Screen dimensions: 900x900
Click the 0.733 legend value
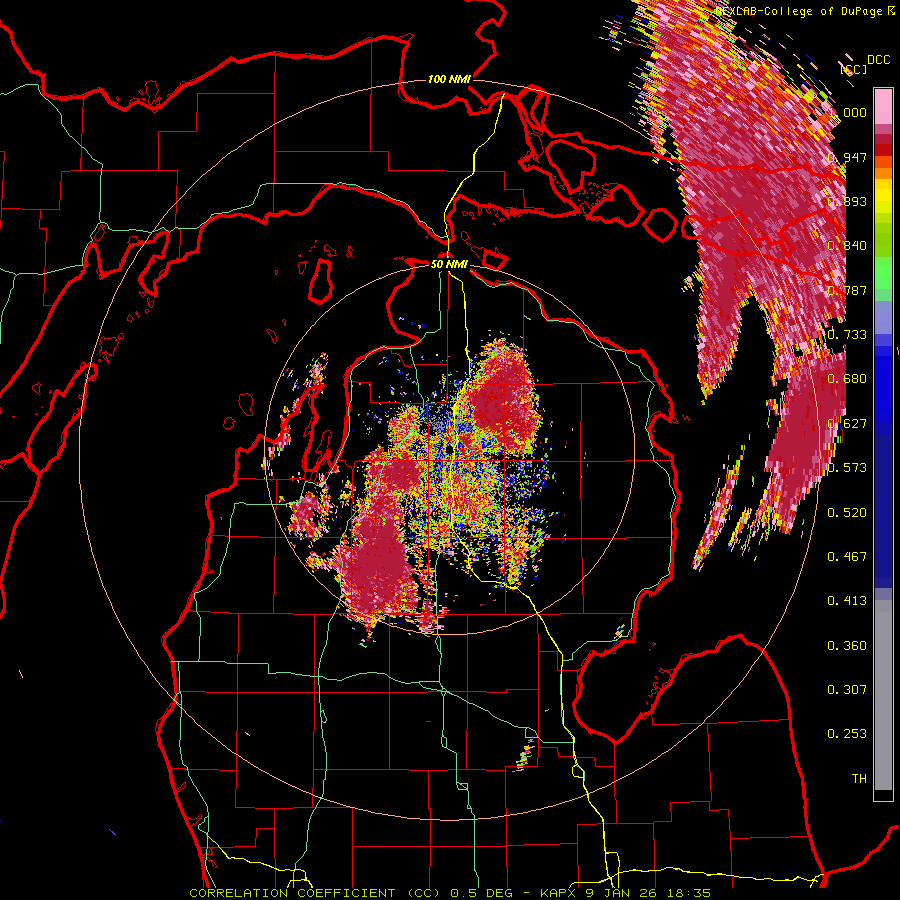(x=847, y=335)
